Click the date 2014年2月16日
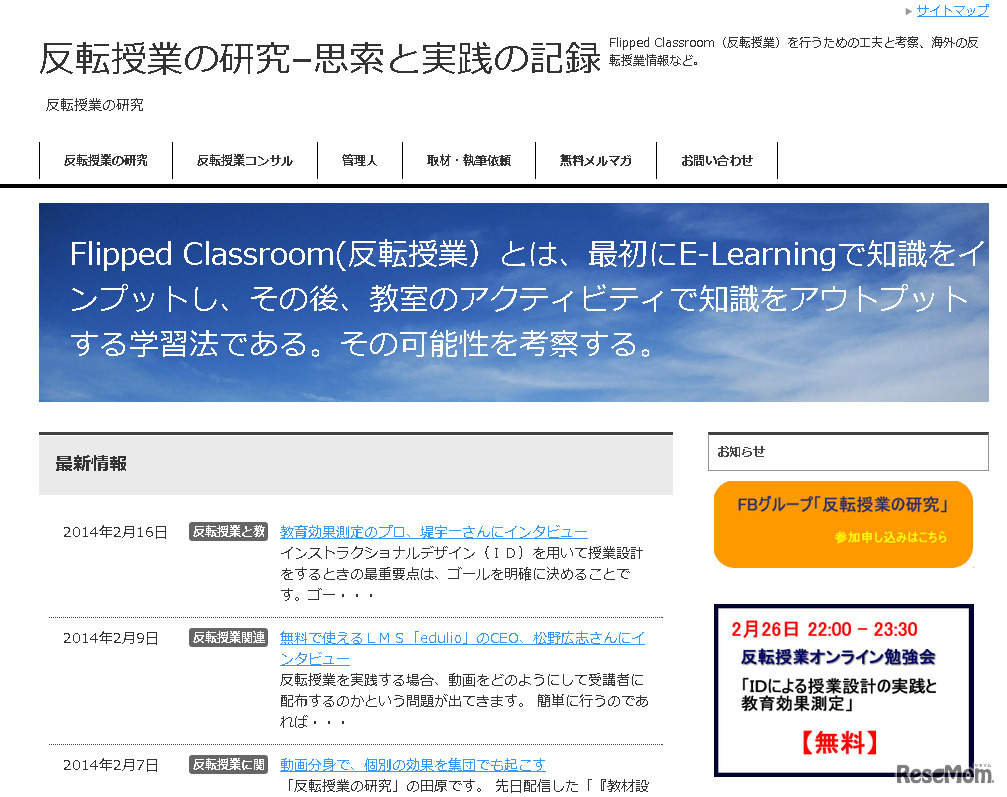 115,532
